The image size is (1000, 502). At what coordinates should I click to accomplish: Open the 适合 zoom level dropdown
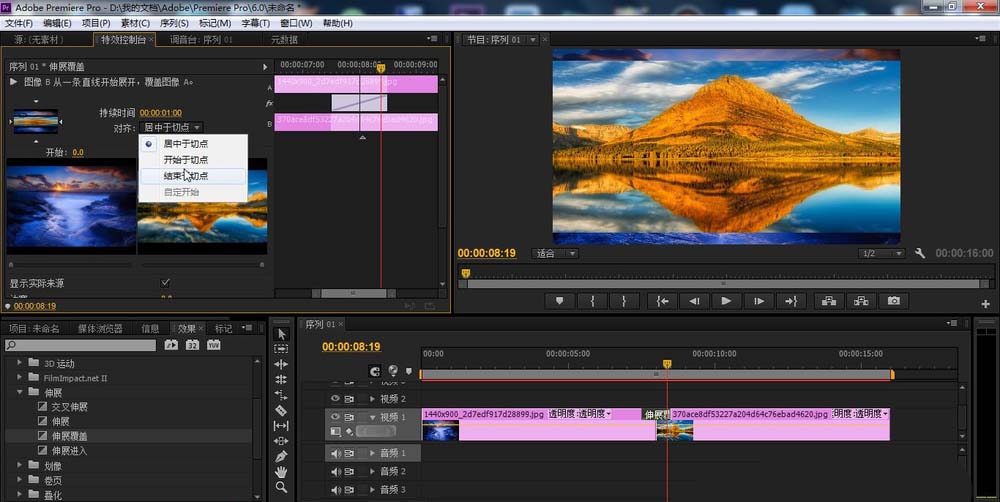coord(554,253)
